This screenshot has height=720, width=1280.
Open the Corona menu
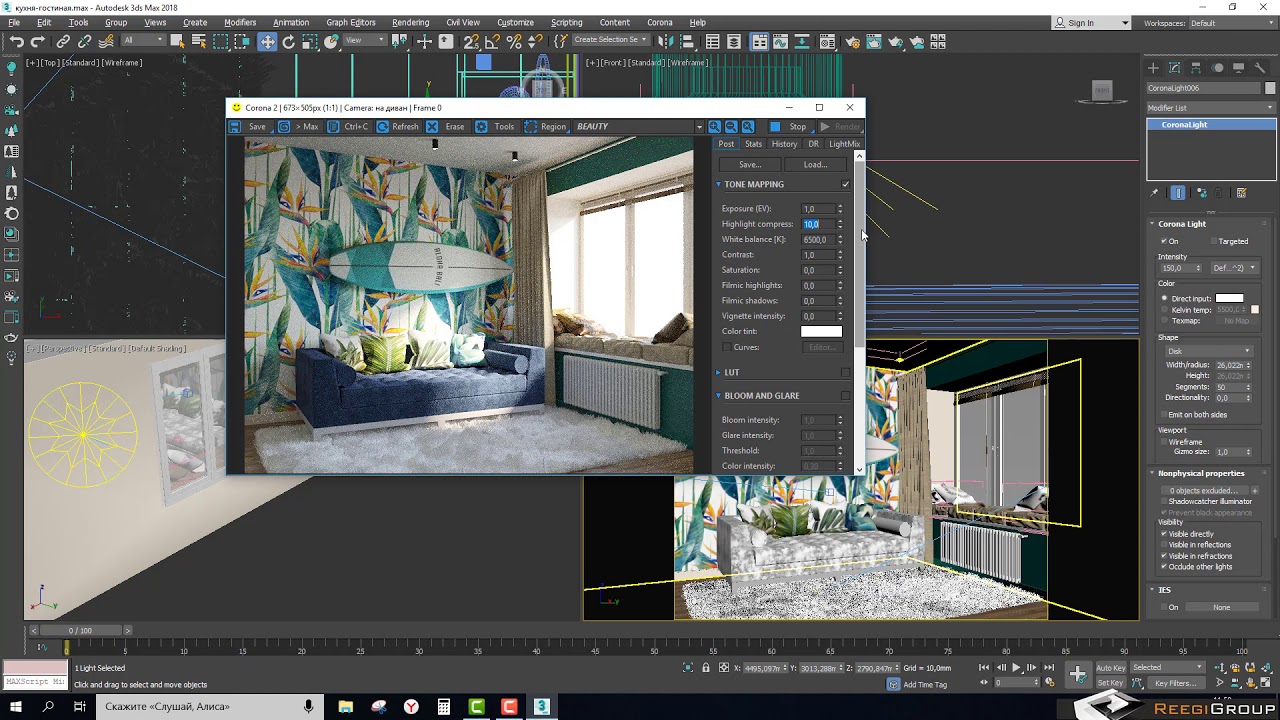pos(660,22)
